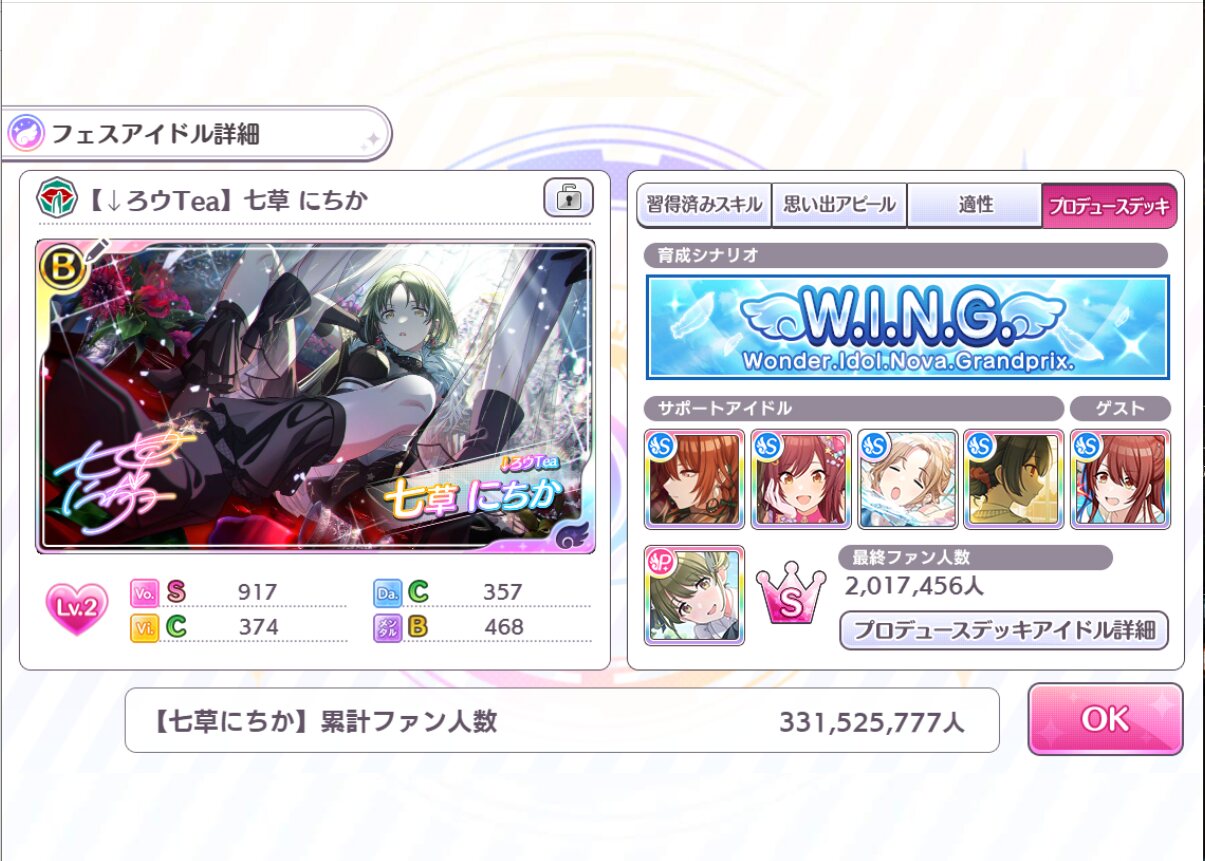The image size is (1205, 861).
Task: Click the Lv.2 heart icon
Action: (76, 610)
